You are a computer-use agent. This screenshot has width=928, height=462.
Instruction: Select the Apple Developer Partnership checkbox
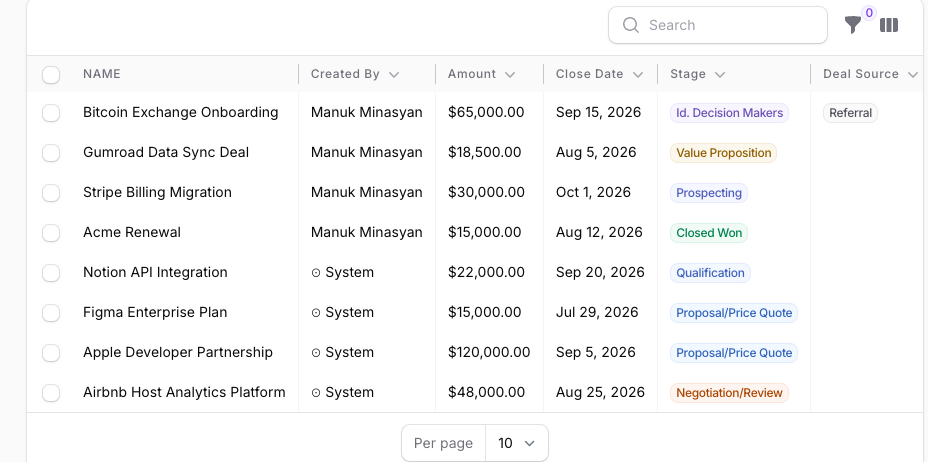click(x=51, y=353)
